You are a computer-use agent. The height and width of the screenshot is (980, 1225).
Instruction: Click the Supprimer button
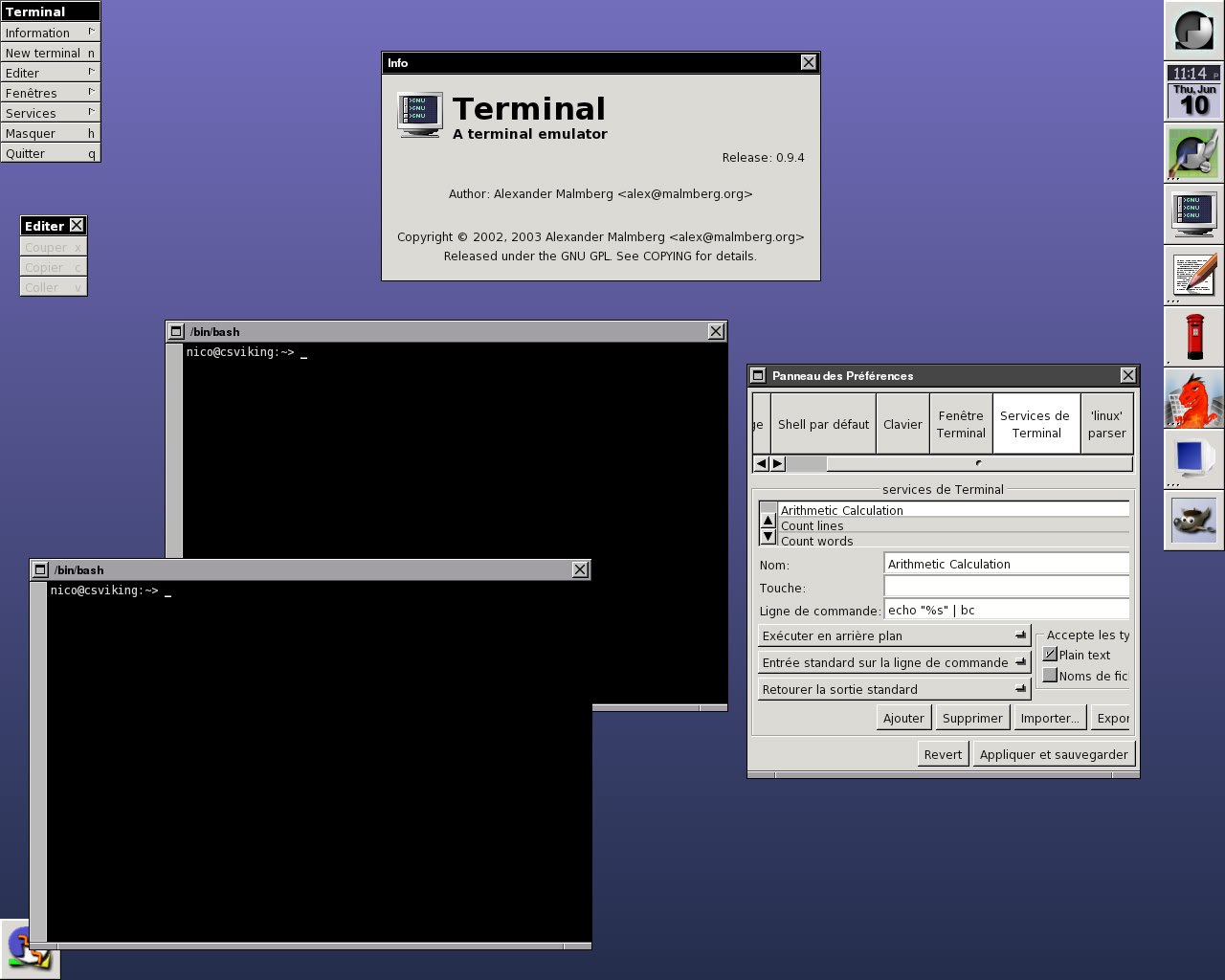click(x=972, y=718)
